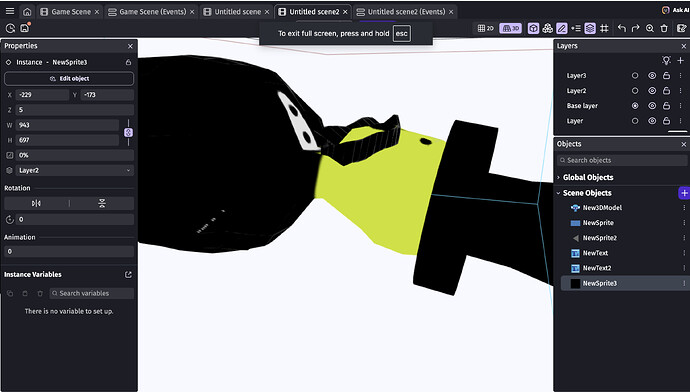The image size is (690, 392).
Task: Close the Layers panel
Action: point(683,46)
